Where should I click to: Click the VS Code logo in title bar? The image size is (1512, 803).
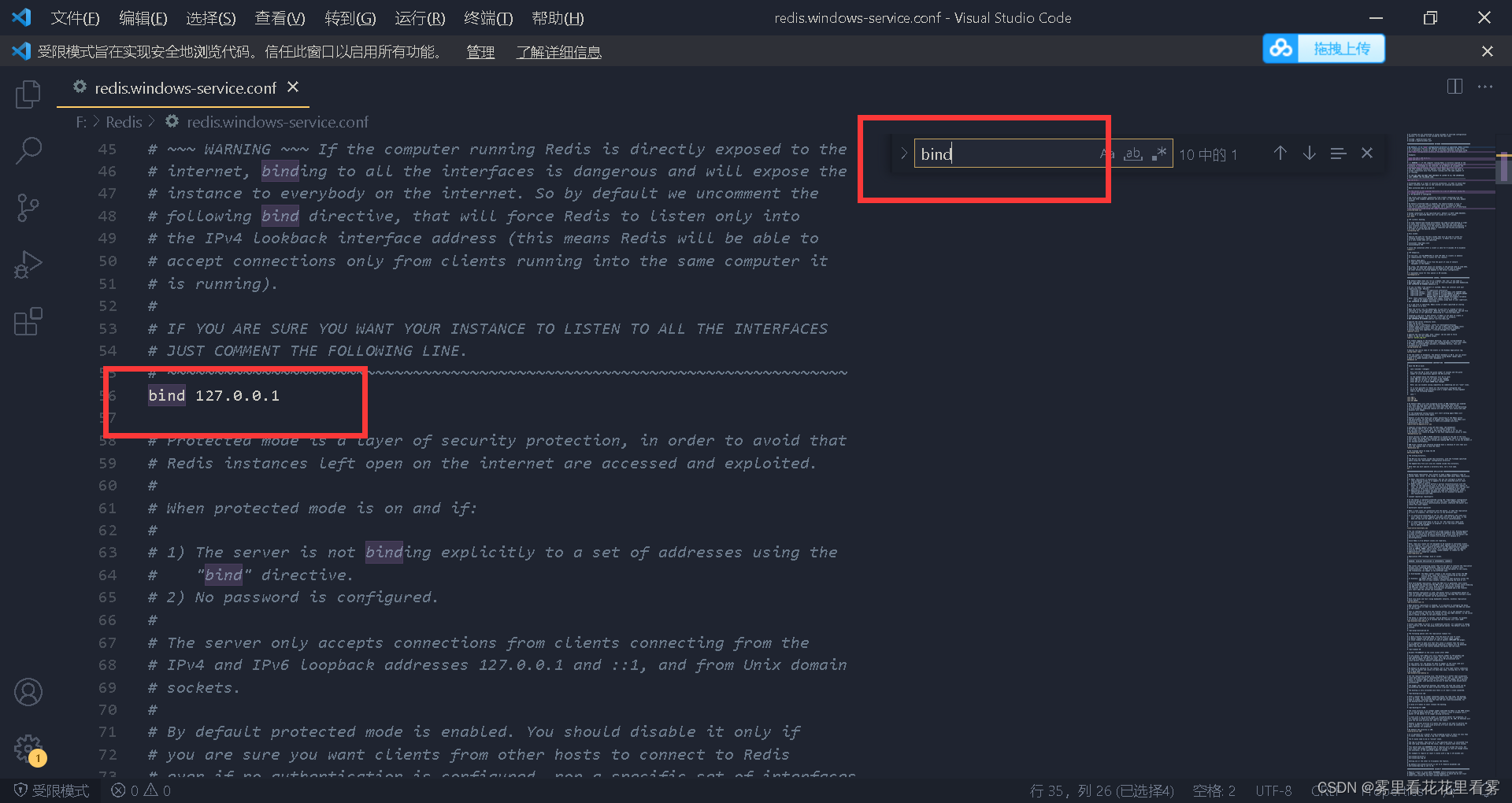tap(22, 17)
